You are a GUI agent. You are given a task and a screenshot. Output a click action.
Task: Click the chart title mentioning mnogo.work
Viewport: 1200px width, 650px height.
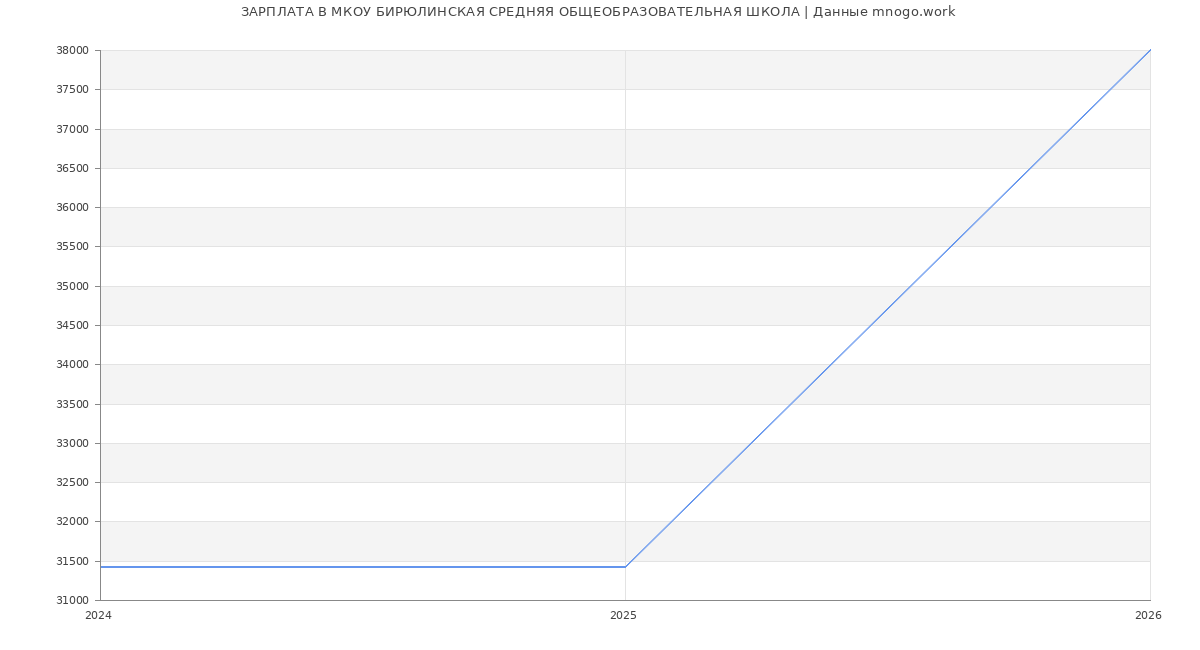(598, 12)
